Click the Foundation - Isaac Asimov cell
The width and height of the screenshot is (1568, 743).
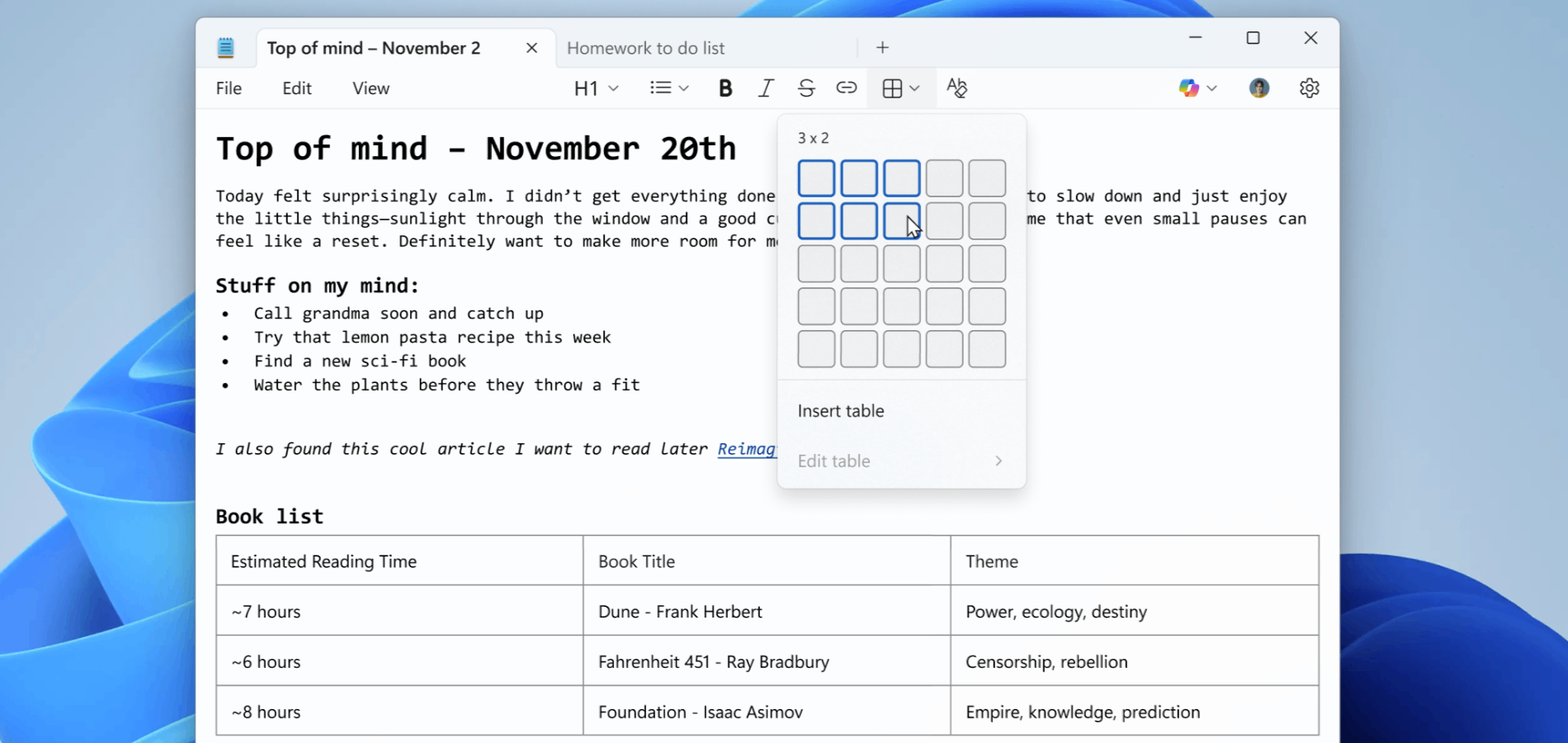[767, 712]
